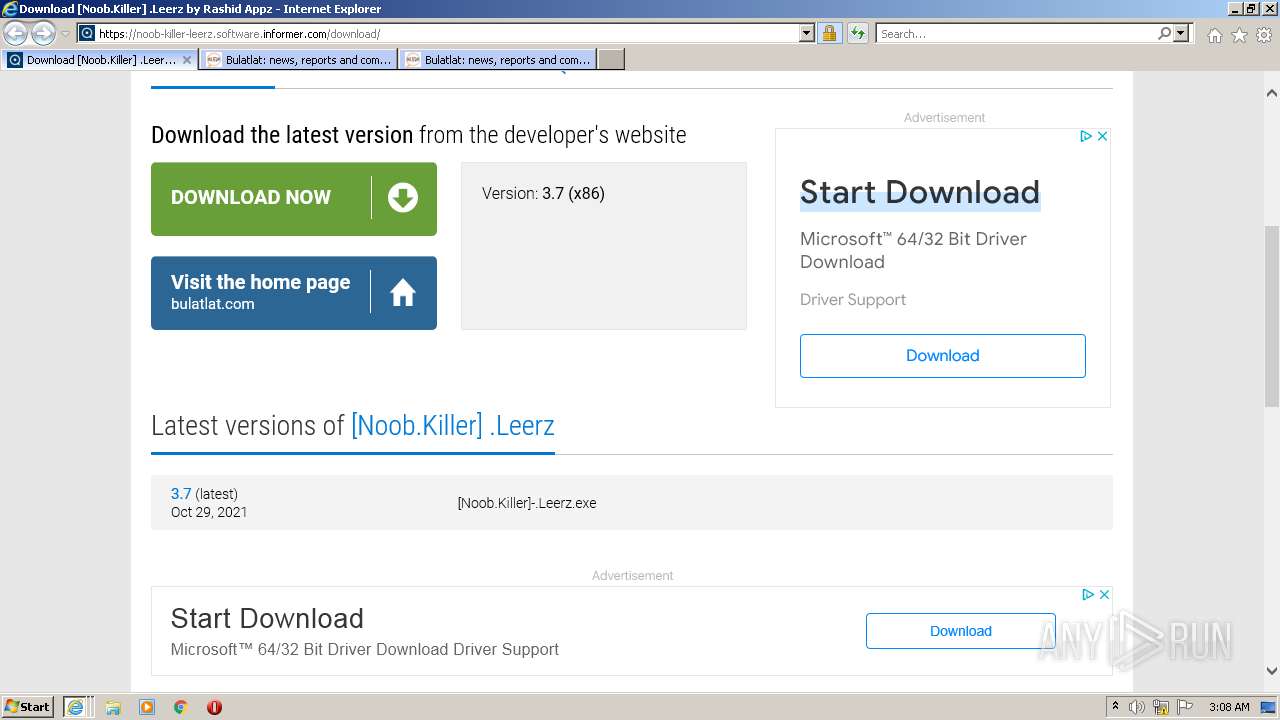Open the media player taskbar icon
This screenshot has width=1280, height=720.
pos(147,707)
